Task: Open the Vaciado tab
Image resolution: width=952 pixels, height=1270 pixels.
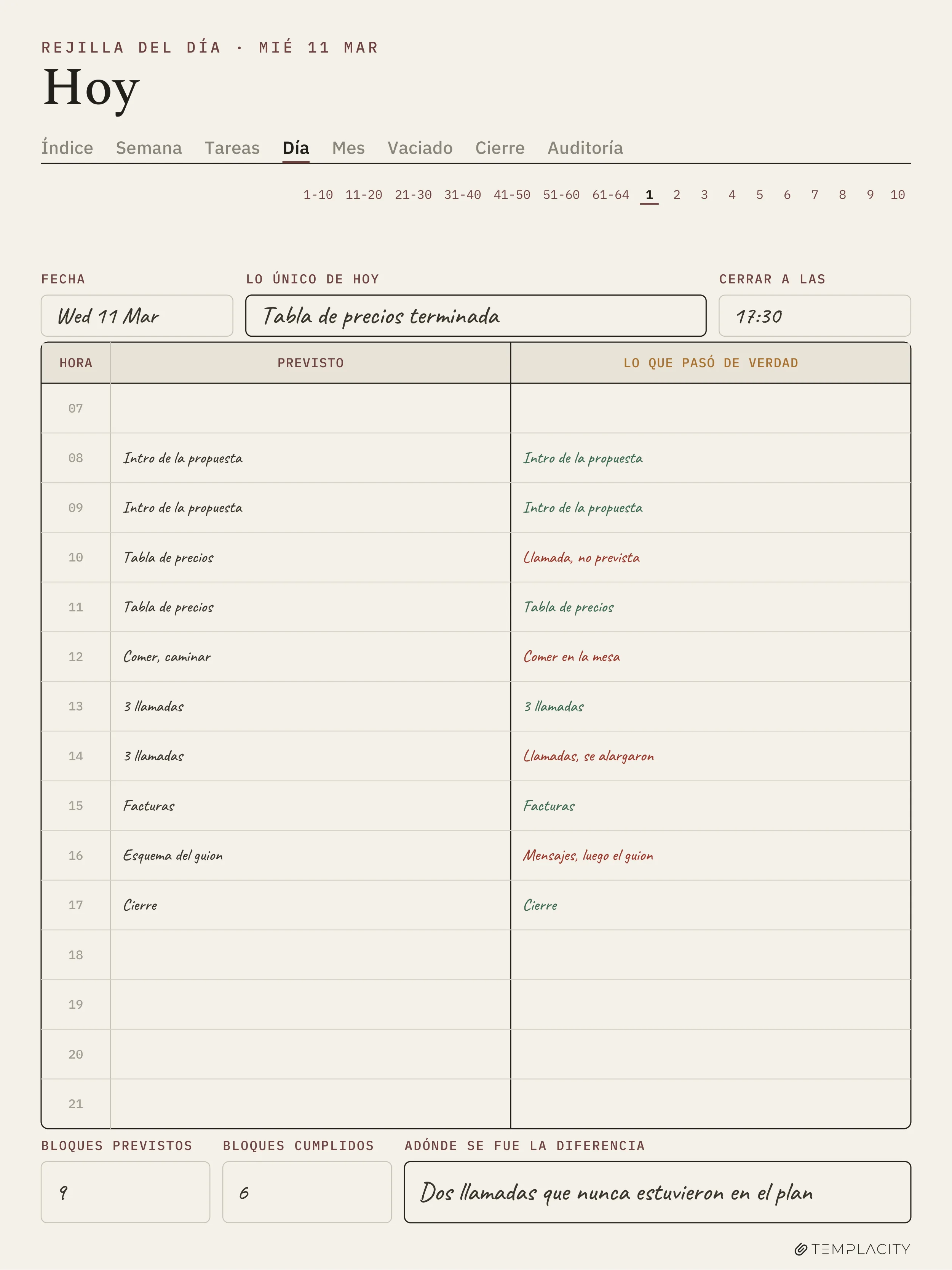Action: 420,148
